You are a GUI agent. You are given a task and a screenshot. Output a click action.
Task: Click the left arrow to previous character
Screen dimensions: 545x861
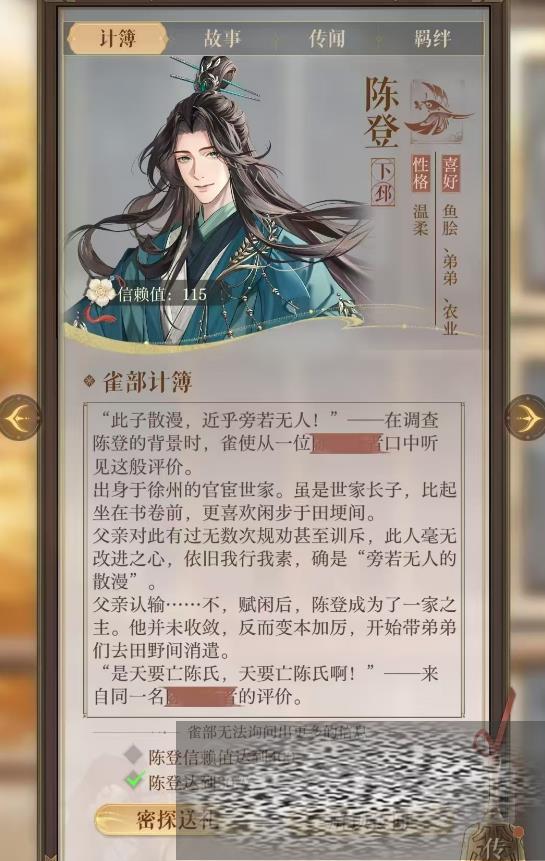pyautogui.click(x=19, y=417)
